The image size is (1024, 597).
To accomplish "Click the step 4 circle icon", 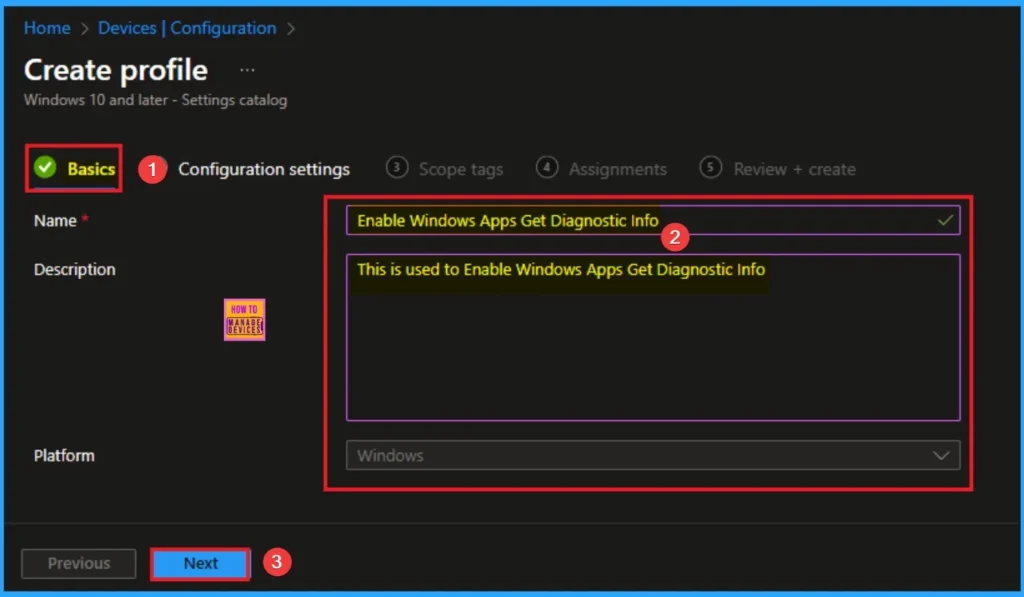I will tap(547, 168).
